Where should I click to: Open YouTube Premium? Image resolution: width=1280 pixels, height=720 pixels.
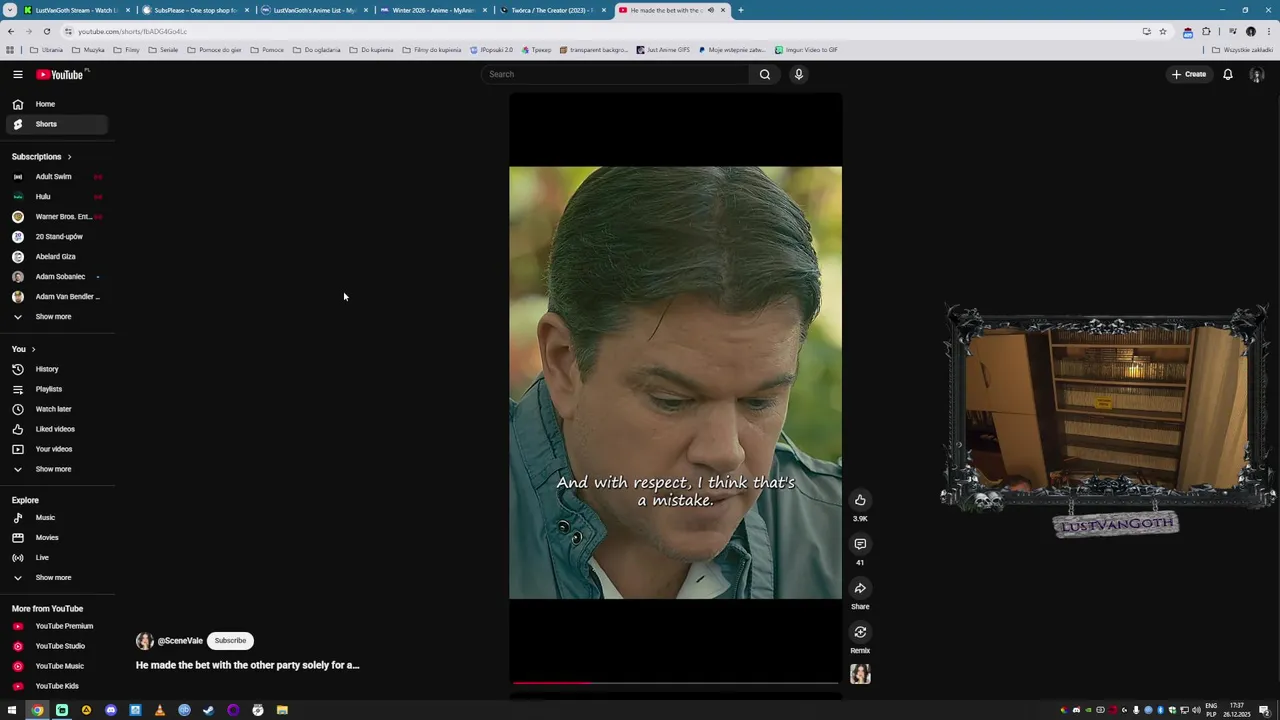point(56,626)
